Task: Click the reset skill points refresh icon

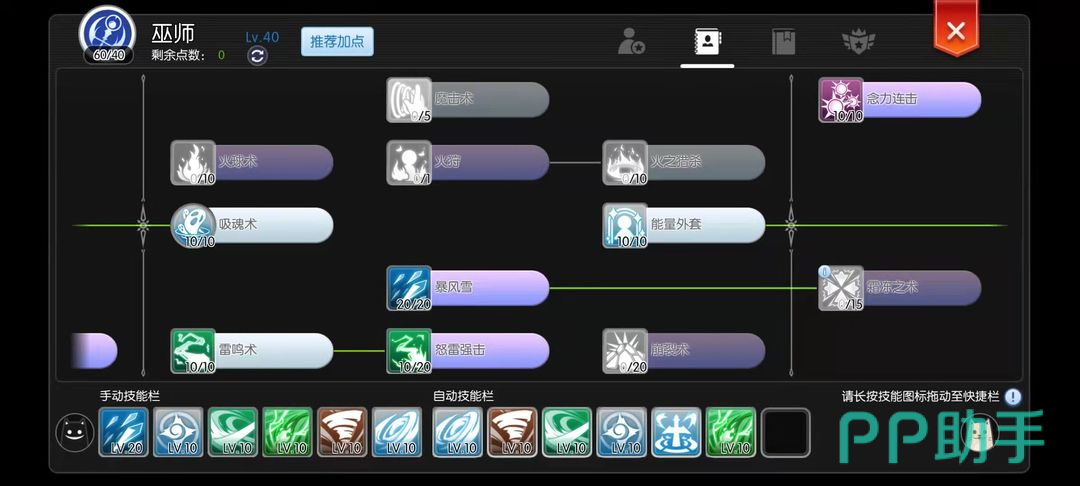Action: (257, 56)
